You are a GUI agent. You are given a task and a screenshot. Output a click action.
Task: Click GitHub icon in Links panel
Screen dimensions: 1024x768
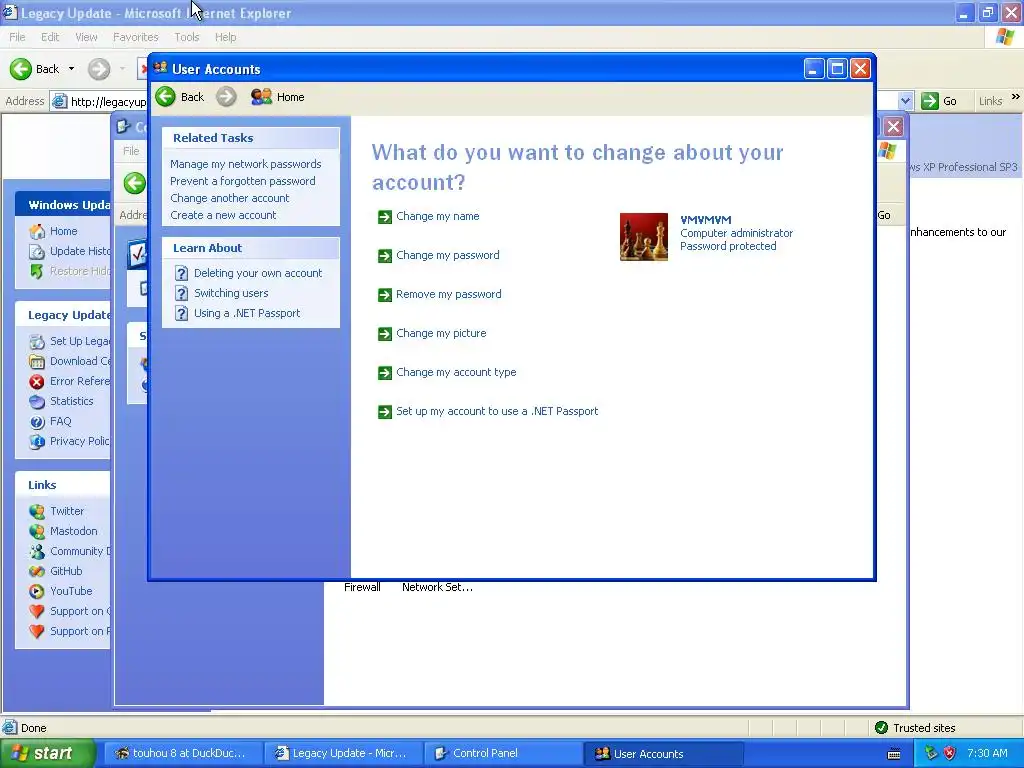37,571
